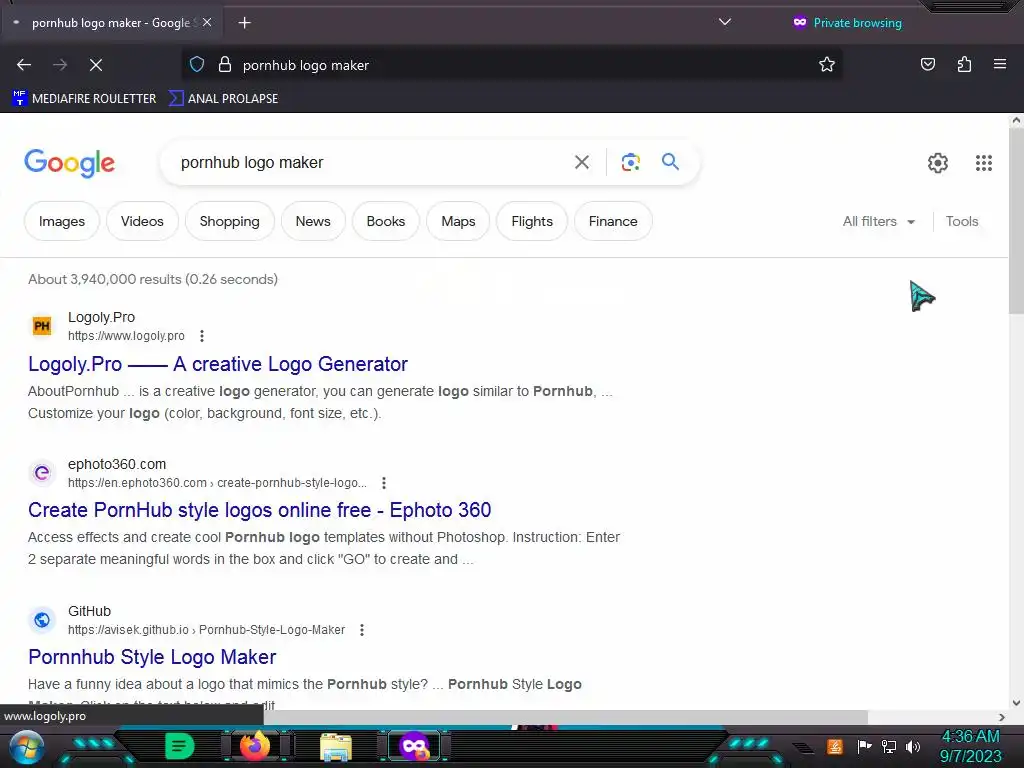Open the GitHub Style Logo Maker result
This screenshot has height=768, width=1024.
pos(152,657)
